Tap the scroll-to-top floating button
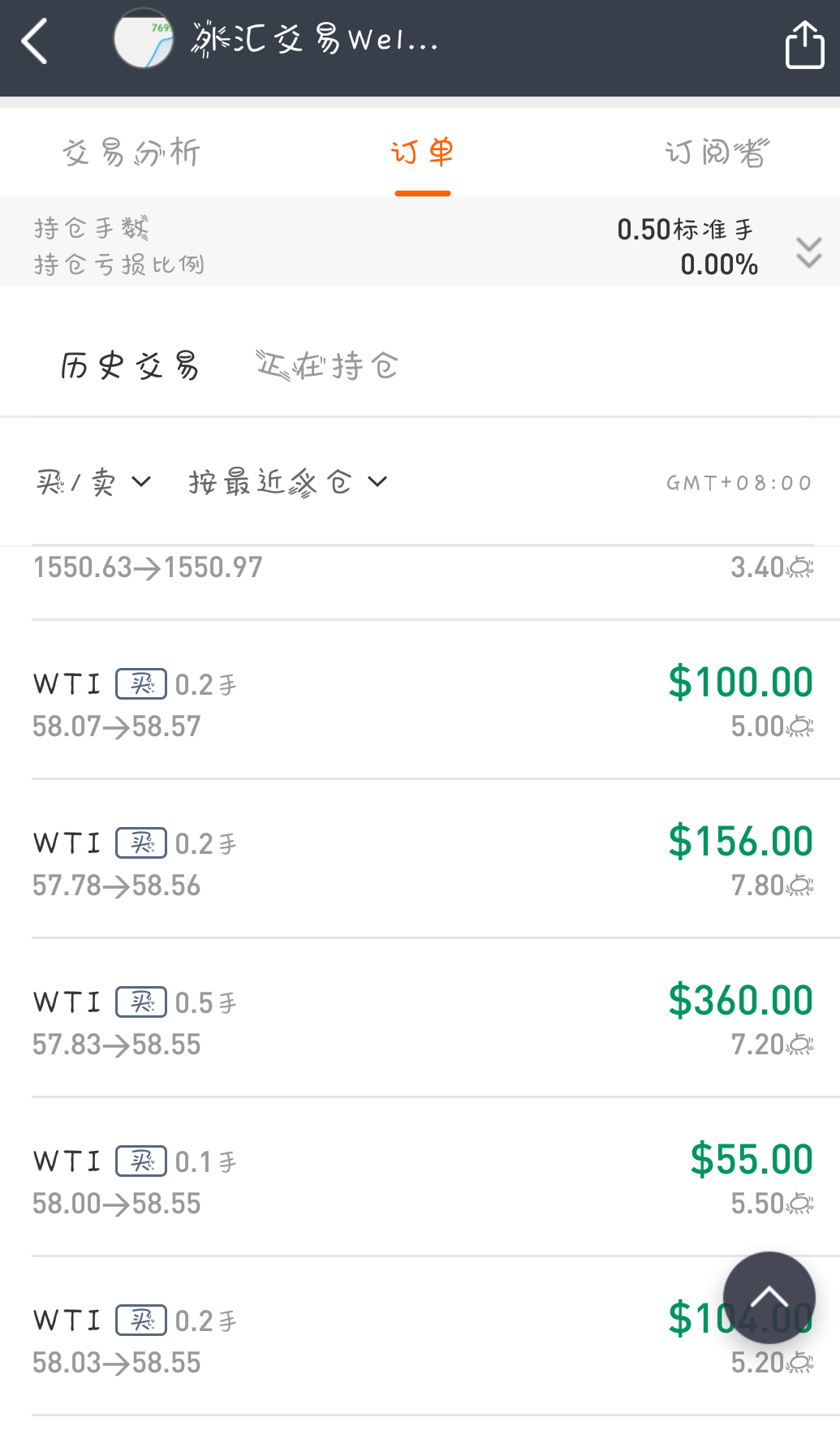The width and height of the screenshot is (840, 1439). click(769, 1297)
